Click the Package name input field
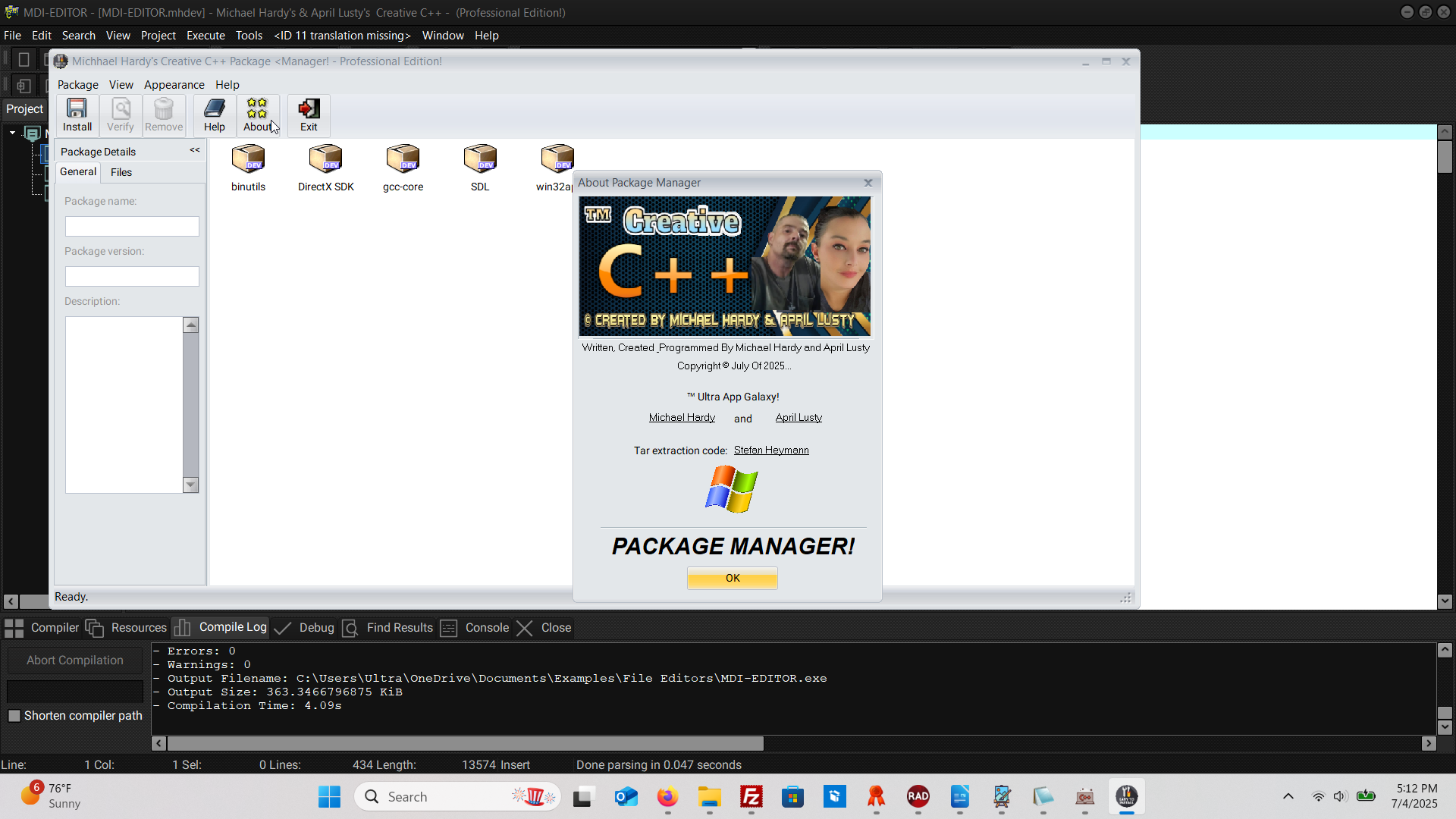This screenshot has width=1456, height=819. point(132,227)
